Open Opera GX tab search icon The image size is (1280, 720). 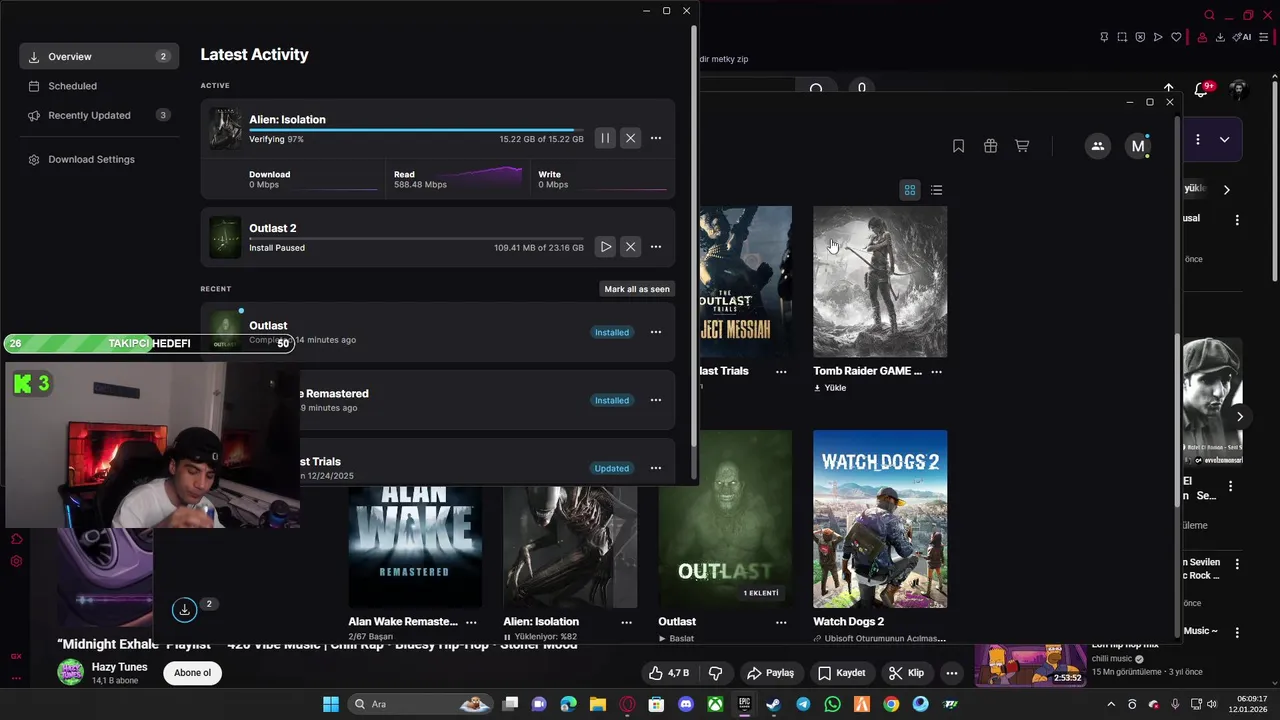click(1209, 15)
